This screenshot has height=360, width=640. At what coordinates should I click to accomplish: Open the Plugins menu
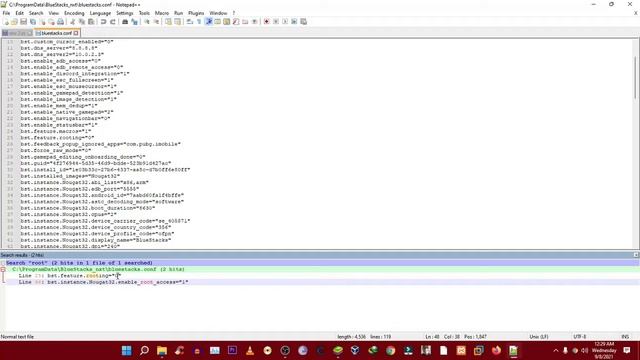tap(196, 13)
